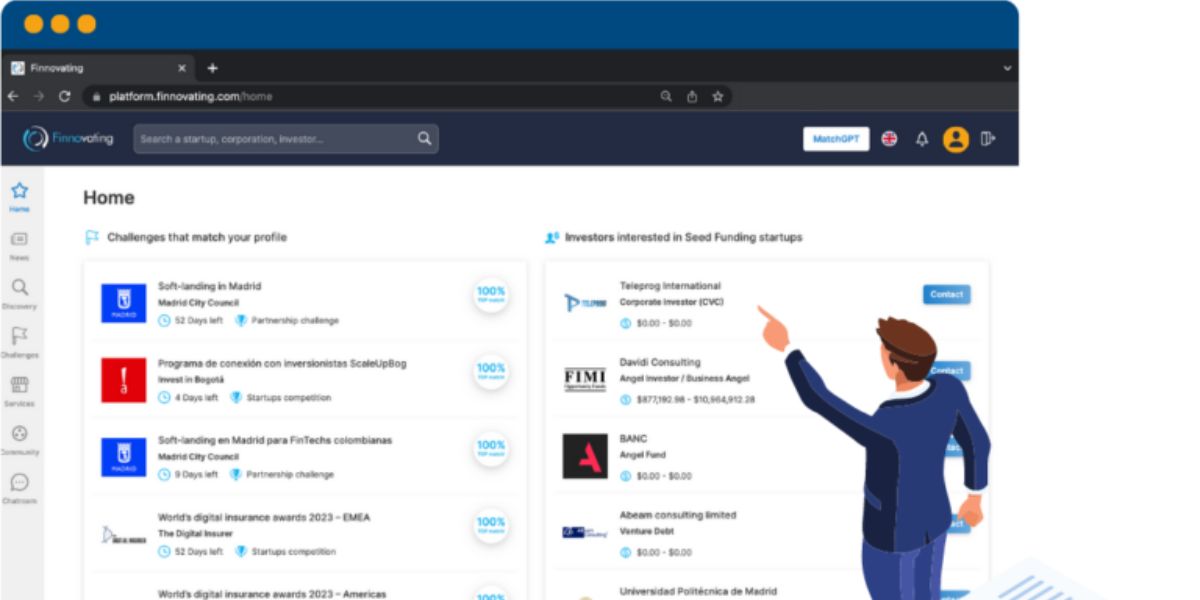1200x600 pixels.
Task: Open Soft-landing en Madrid para FinTechs colombianas
Action: [x=275, y=440]
